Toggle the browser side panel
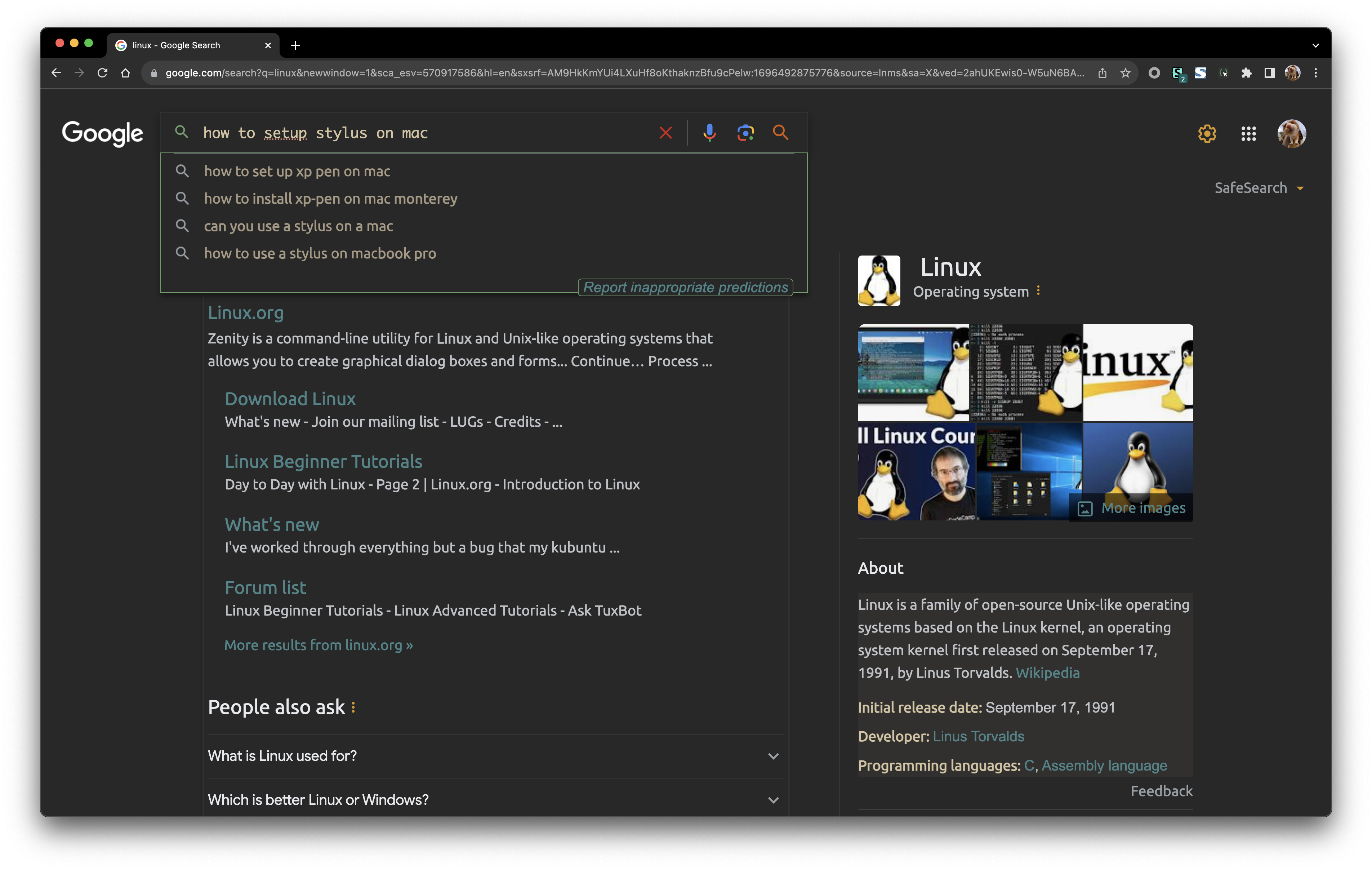 point(1269,73)
